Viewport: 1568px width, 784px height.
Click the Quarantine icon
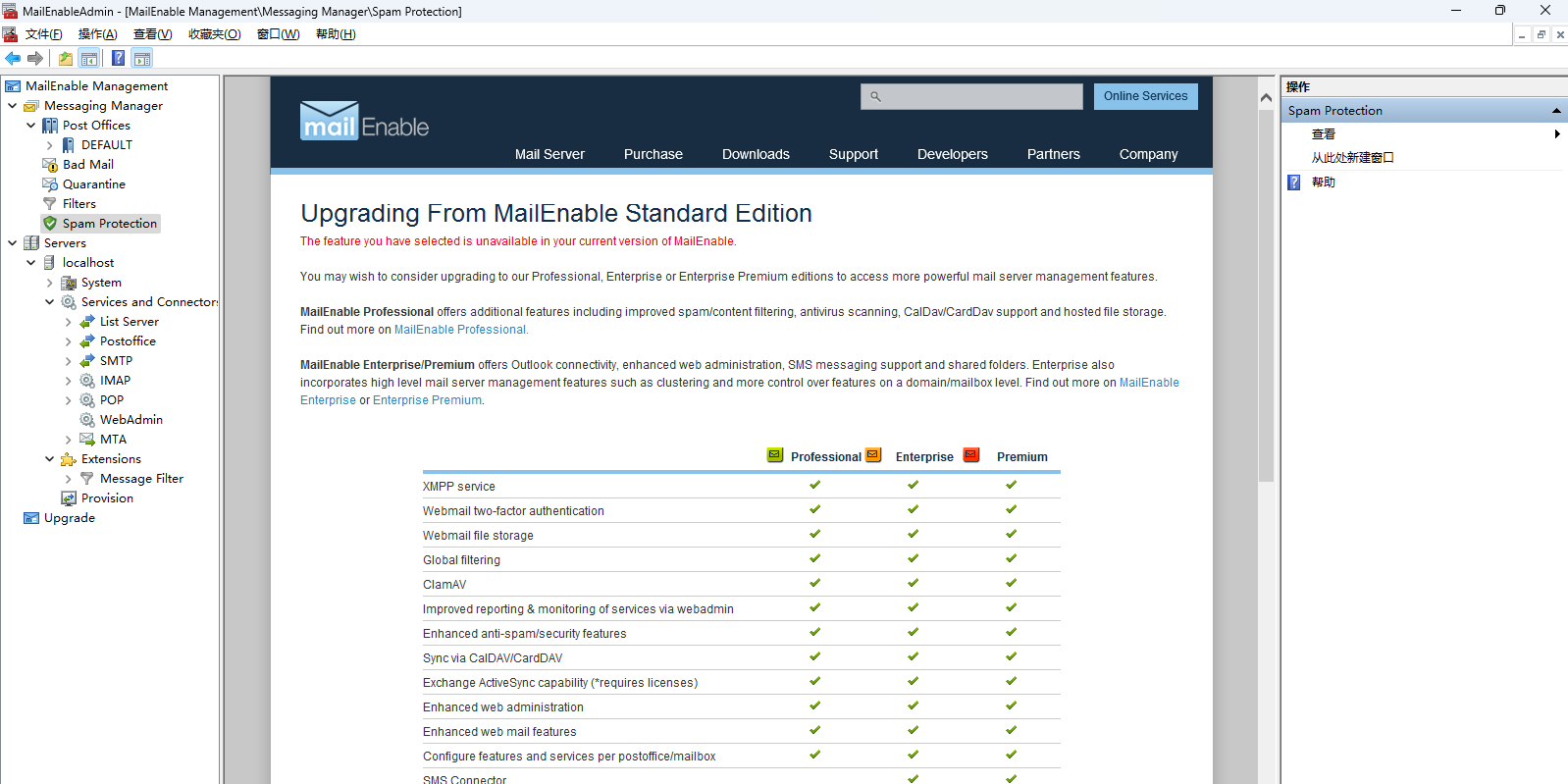click(x=50, y=184)
